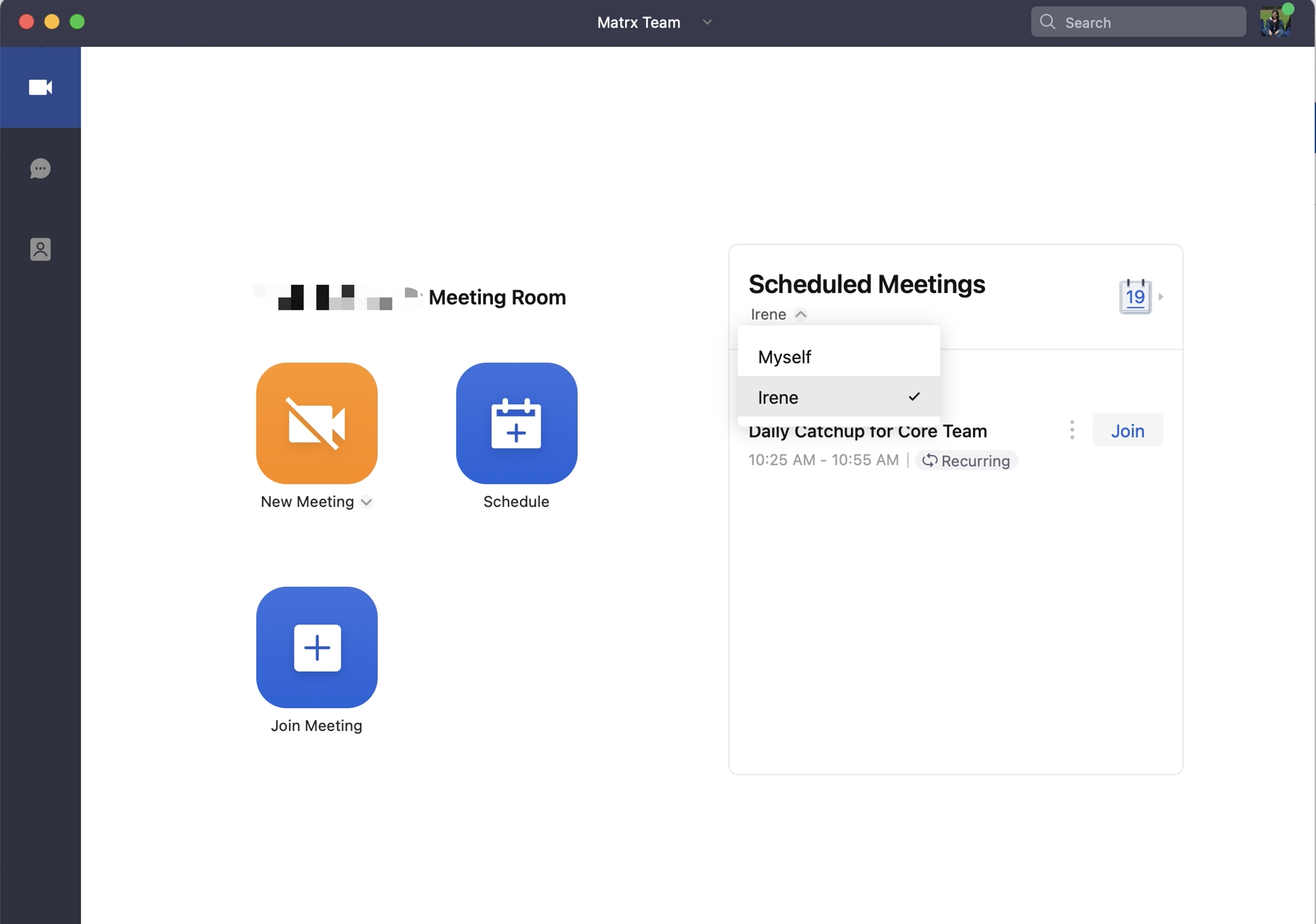Click the blue Schedule calendar icon
The height and width of the screenshot is (924, 1316).
516,423
